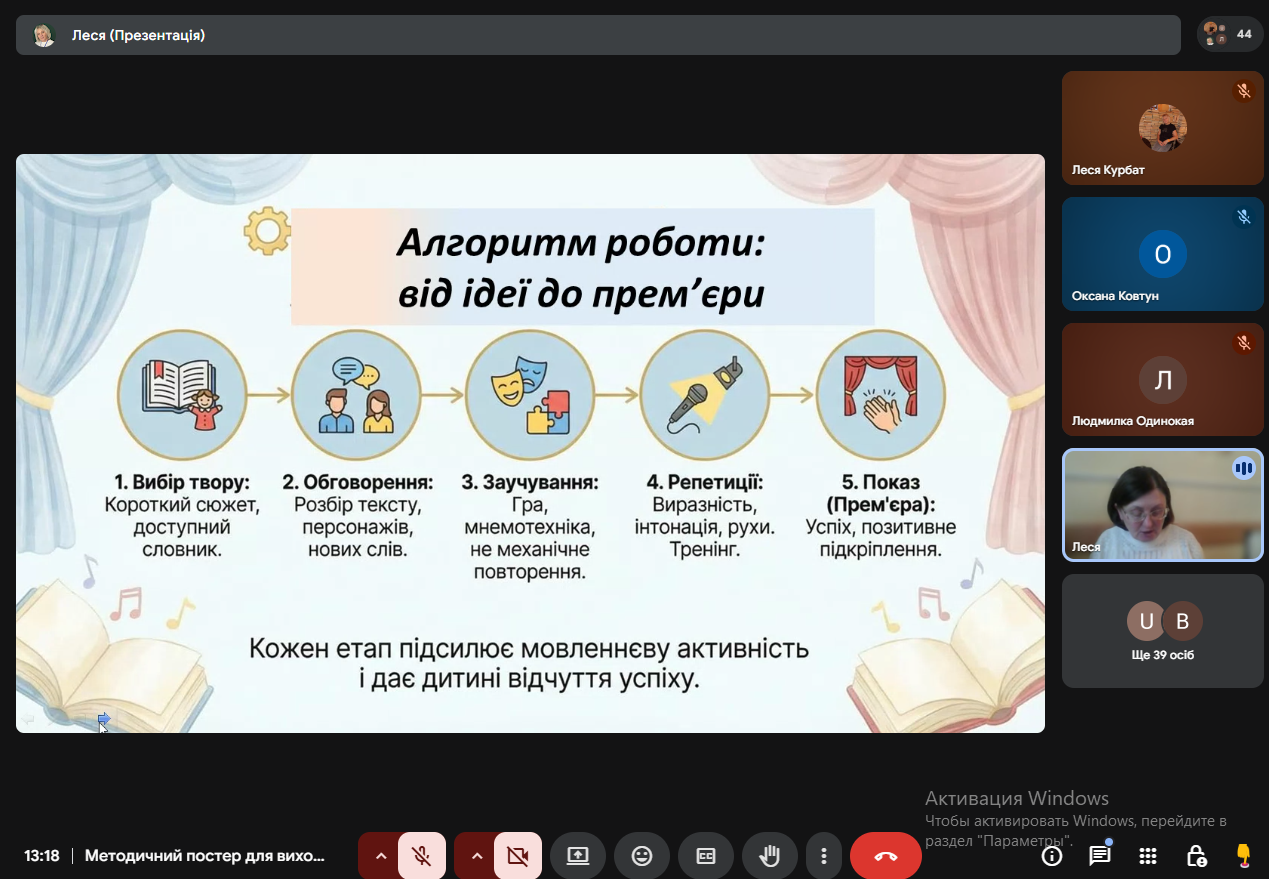The image size is (1269, 879).
Task: Click the Леся (Презентація) presenter bar
Action: pyautogui.click(x=598, y=35)
